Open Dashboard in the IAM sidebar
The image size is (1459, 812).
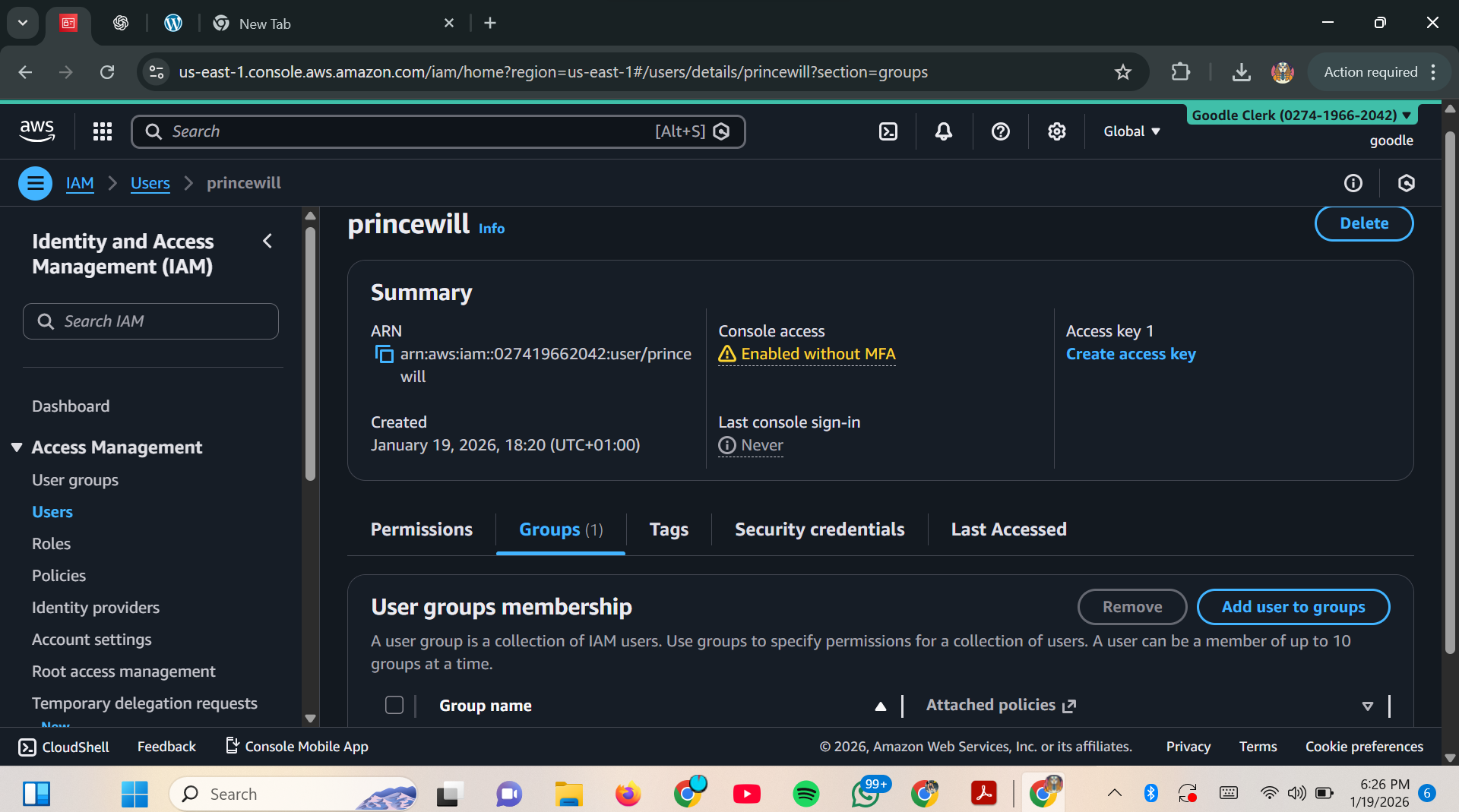71,406
